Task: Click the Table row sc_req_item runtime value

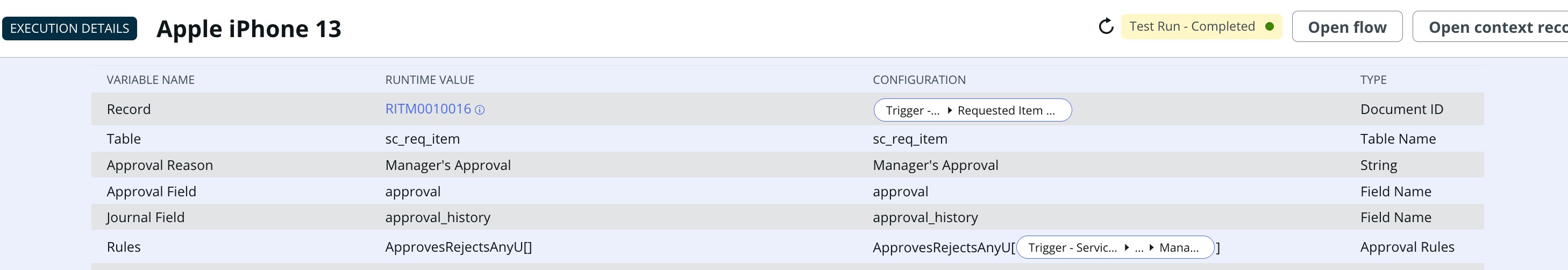Action: click(423, 139)
